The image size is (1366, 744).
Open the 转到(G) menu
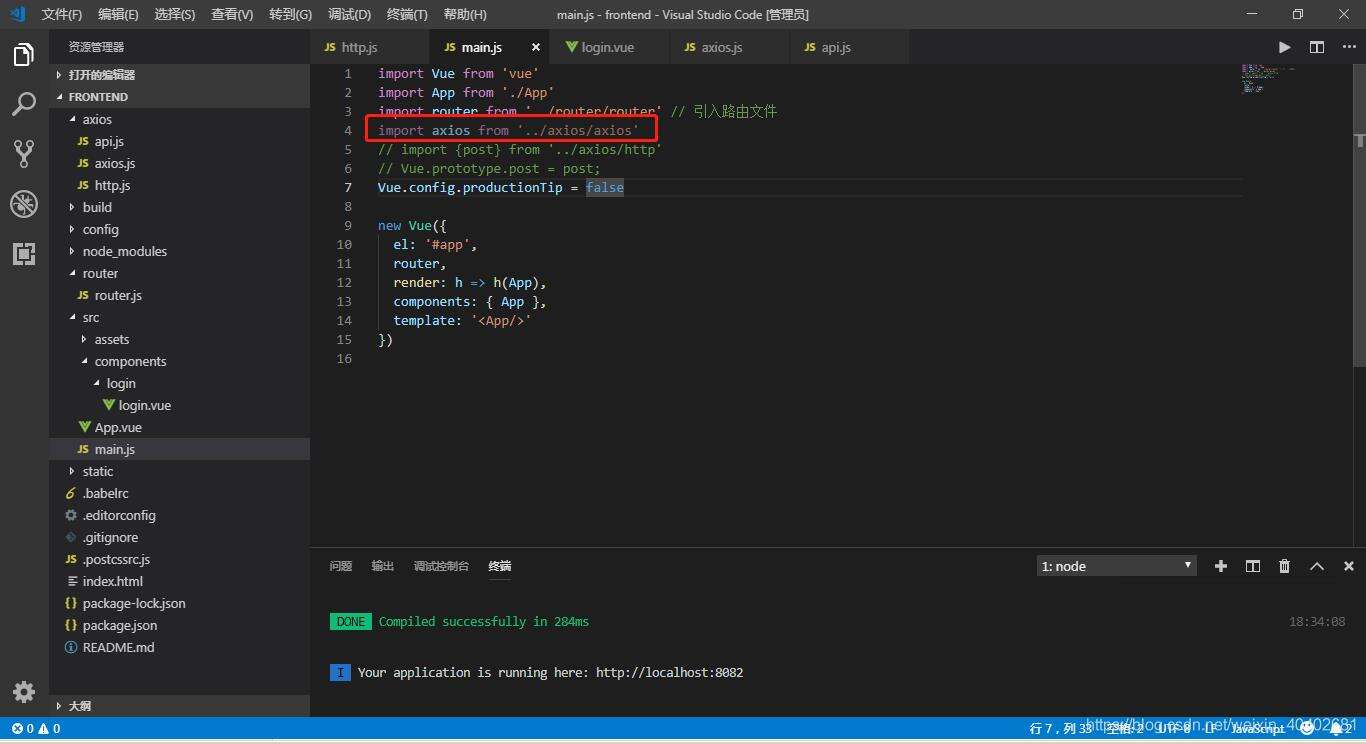[290, 14]
